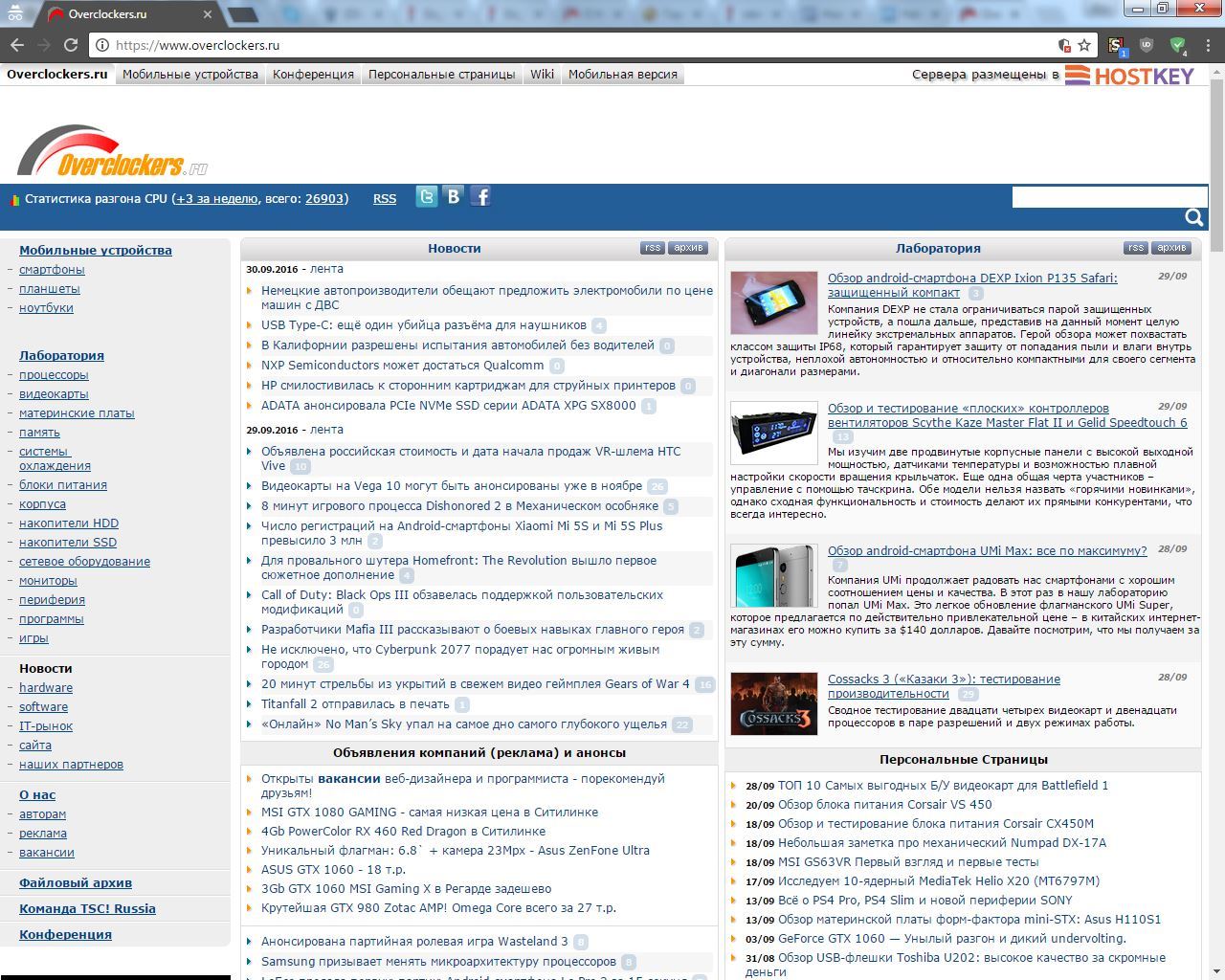This screenshot has width=1225, height=980.
Task: Open накопители SSD sidebar link
Action: pos(68,543)
